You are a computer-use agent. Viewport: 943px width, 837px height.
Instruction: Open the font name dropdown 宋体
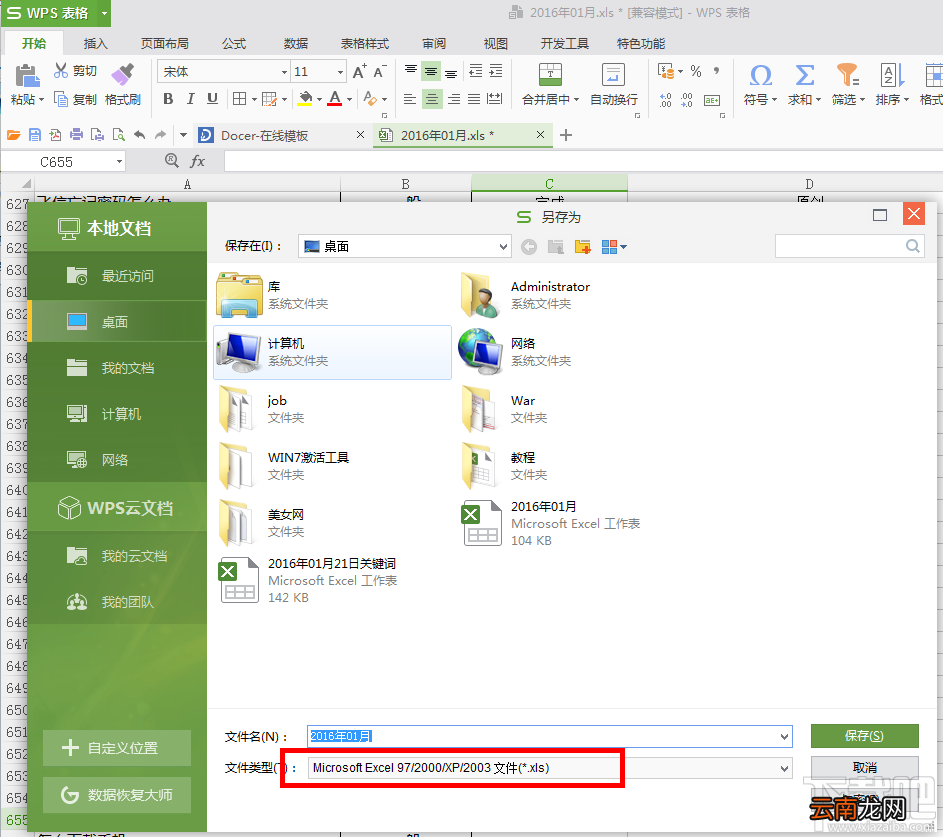click(x=284, y=72)
